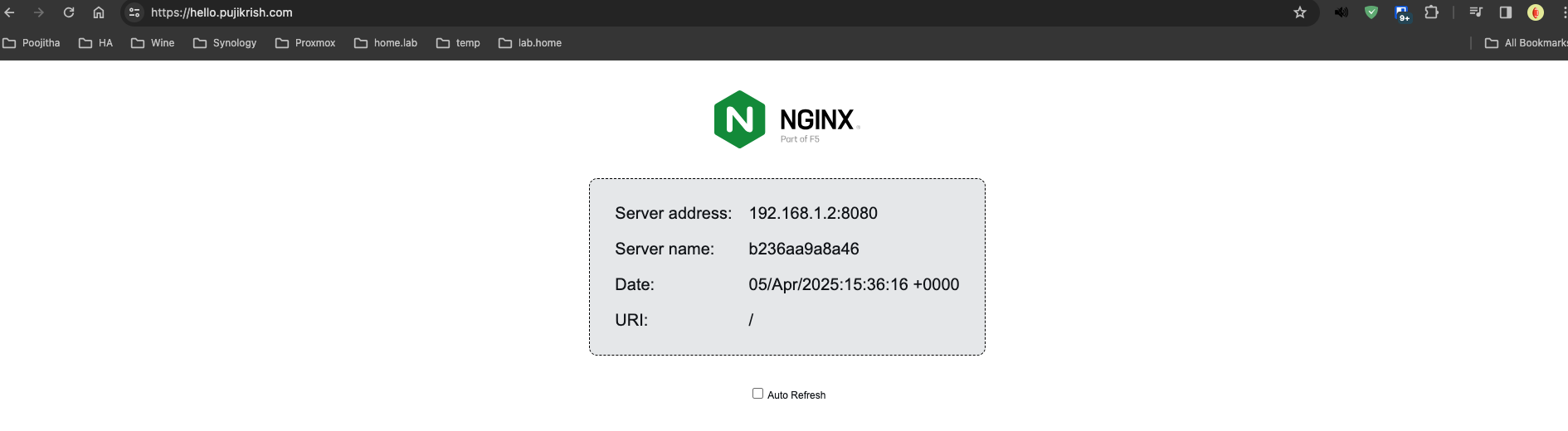Viewport: 1568px width, 431px height.
Task: Open the Synology bookmarks folder
Action: 225,43
